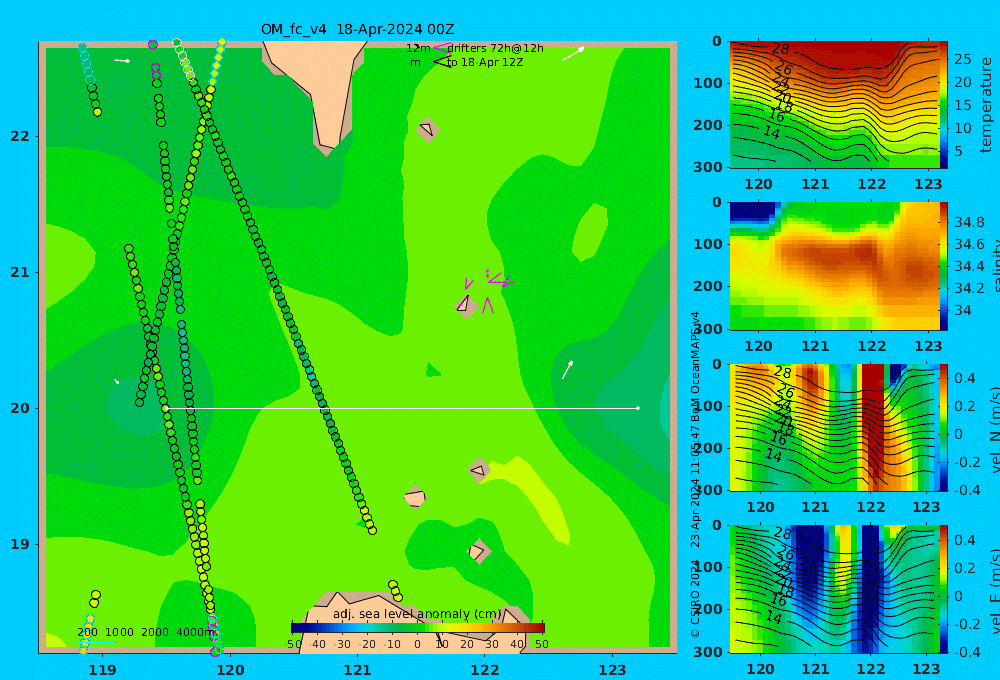Click the 34.8 tick on the salinity colorbar
Screen dimensions: 1000x680
coord(969,223)
